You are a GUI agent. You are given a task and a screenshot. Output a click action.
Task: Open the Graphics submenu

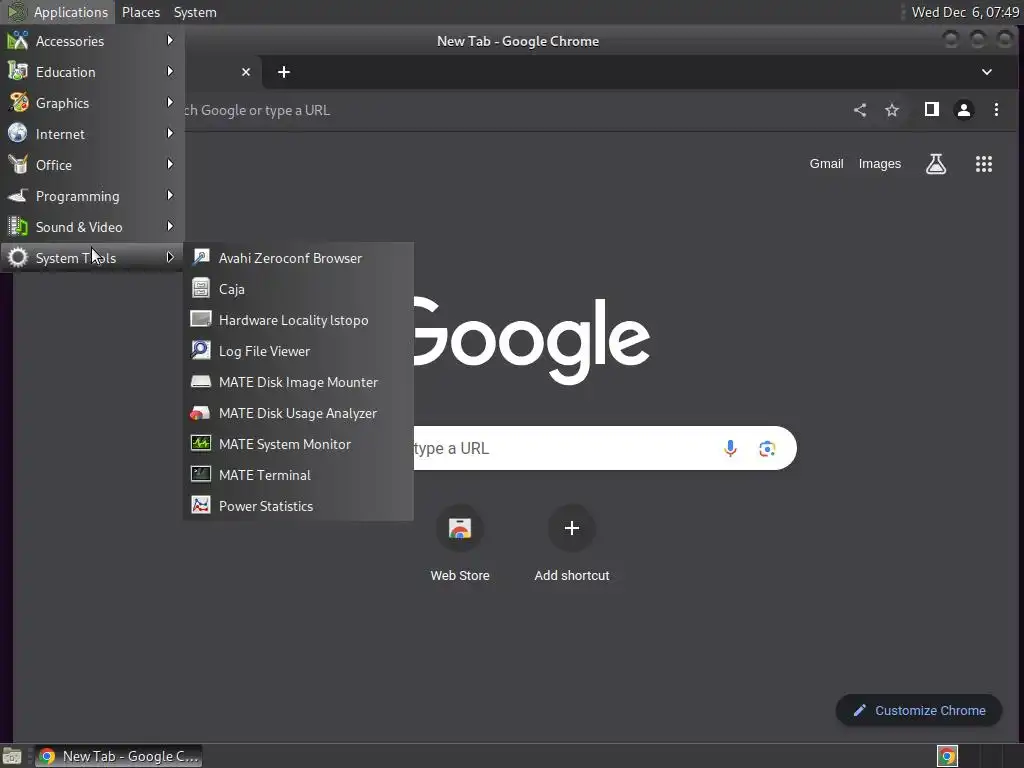92,103
